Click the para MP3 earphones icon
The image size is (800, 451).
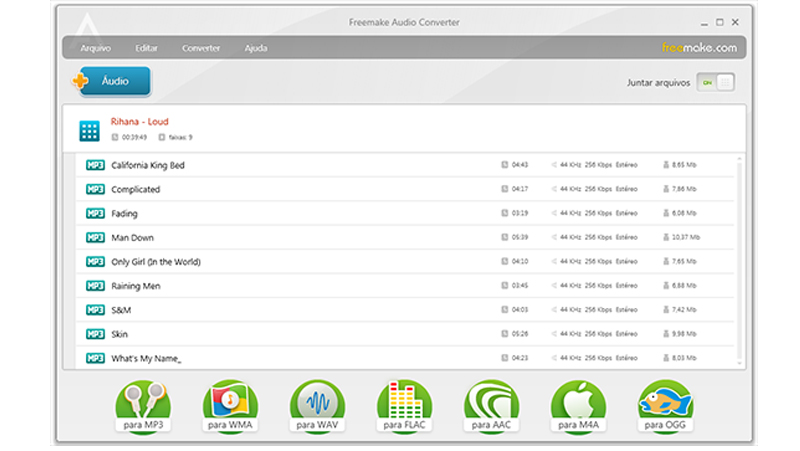pos(143,407)
